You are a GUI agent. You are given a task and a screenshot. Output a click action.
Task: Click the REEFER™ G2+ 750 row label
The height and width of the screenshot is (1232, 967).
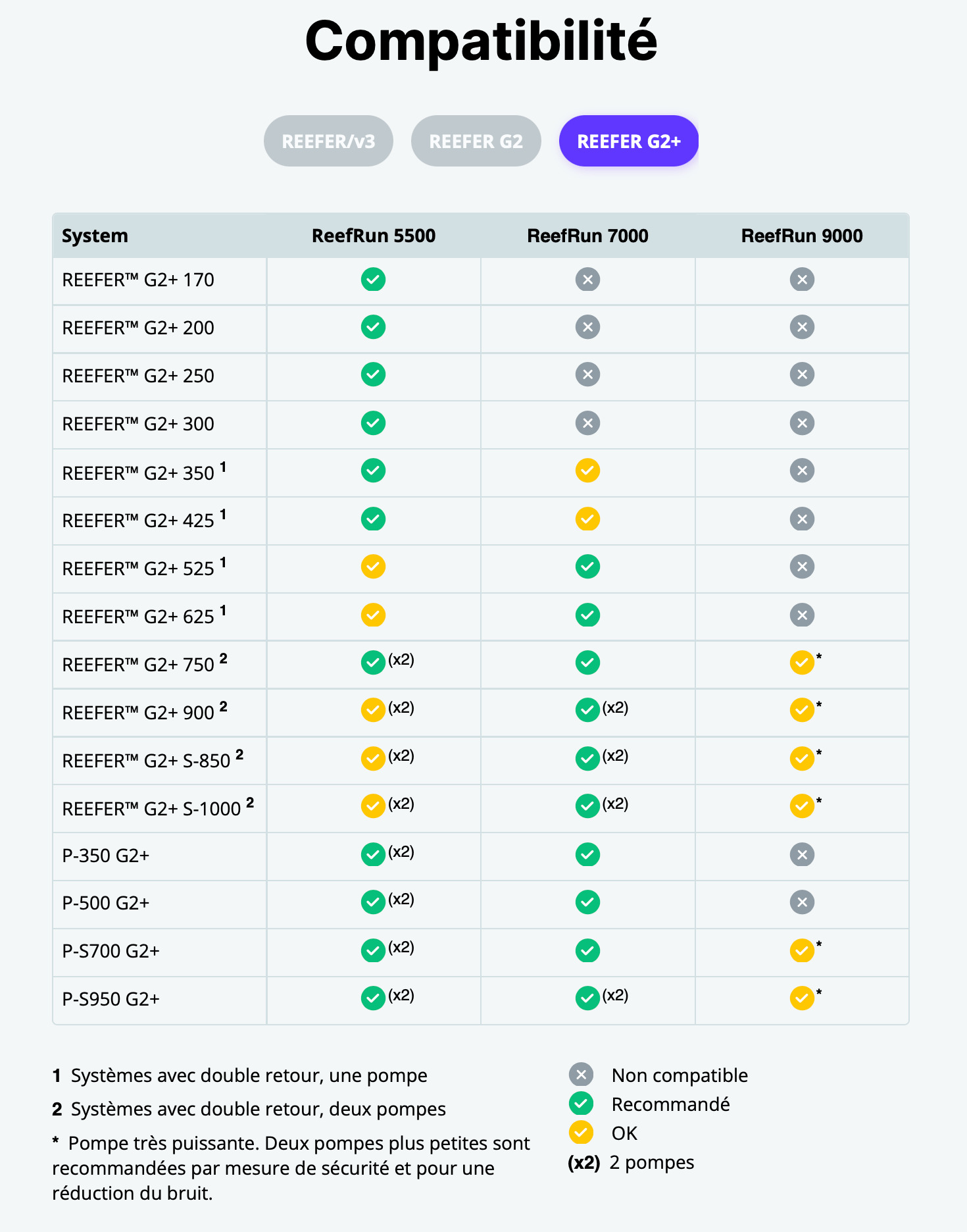[x=145, y=663]
